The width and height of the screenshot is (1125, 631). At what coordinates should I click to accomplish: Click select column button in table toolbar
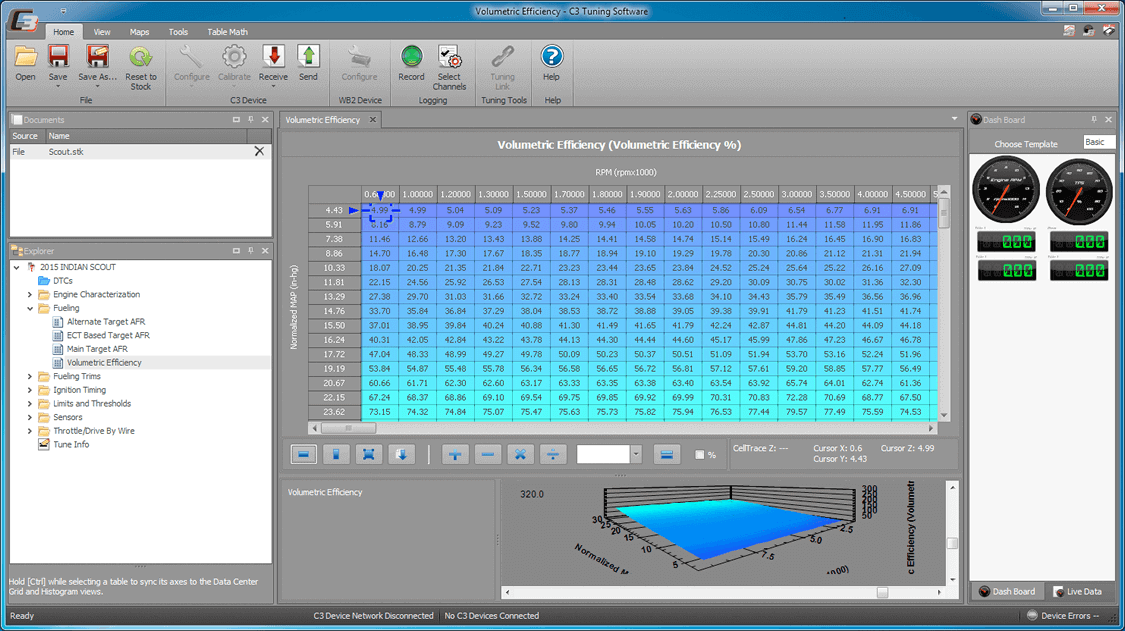pyautogui.click(x=336, y=454)
